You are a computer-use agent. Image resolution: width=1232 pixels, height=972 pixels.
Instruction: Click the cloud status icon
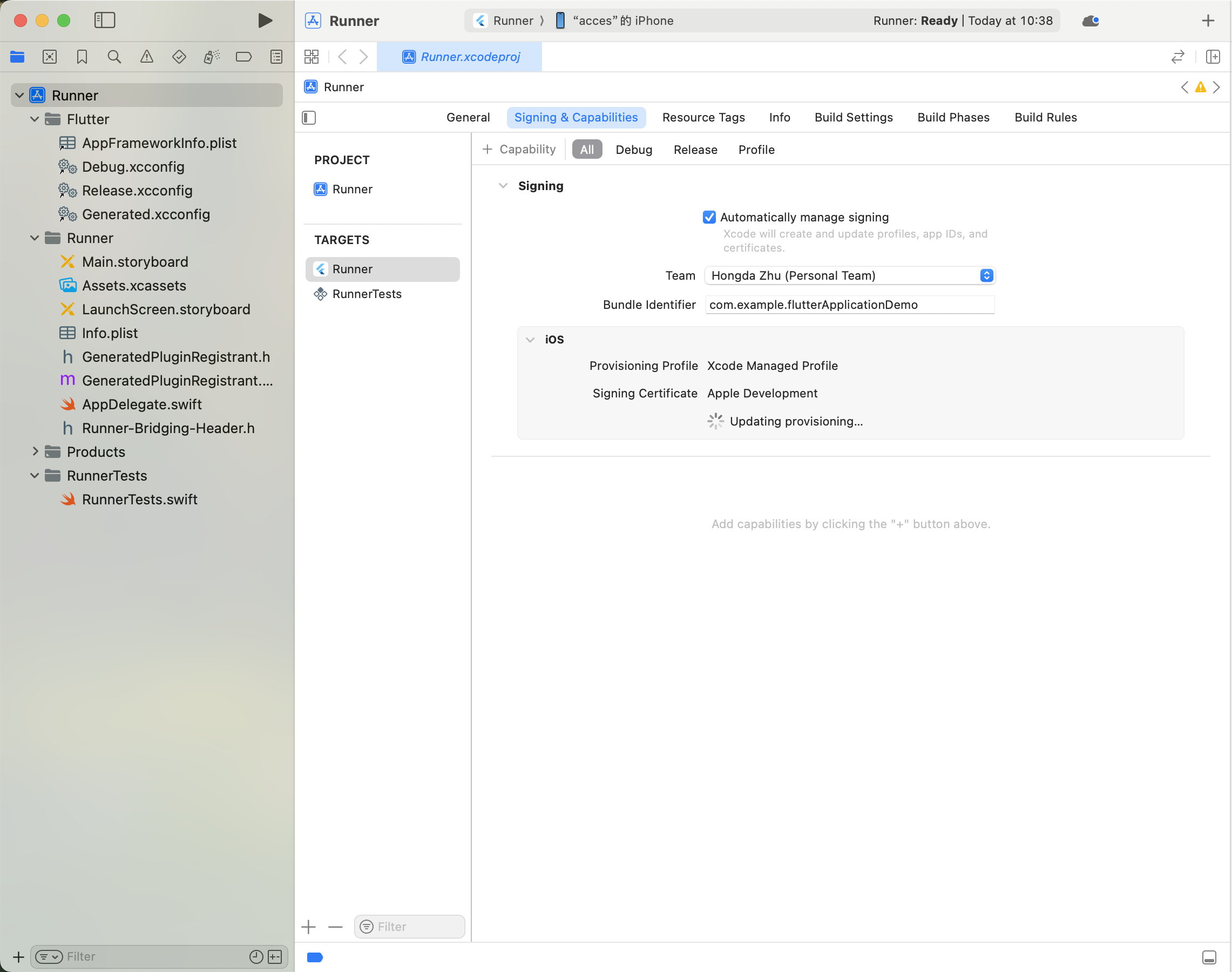tap(1091, 21)
